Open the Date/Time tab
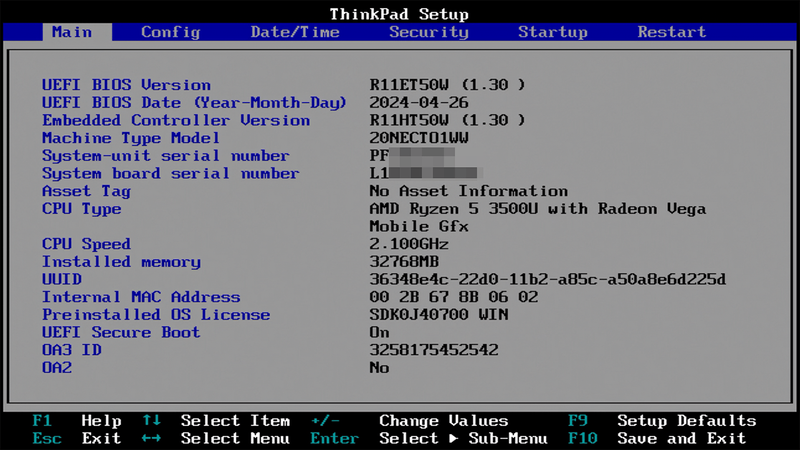The height and width of the screenshot is (450, 800). (295, 32)
